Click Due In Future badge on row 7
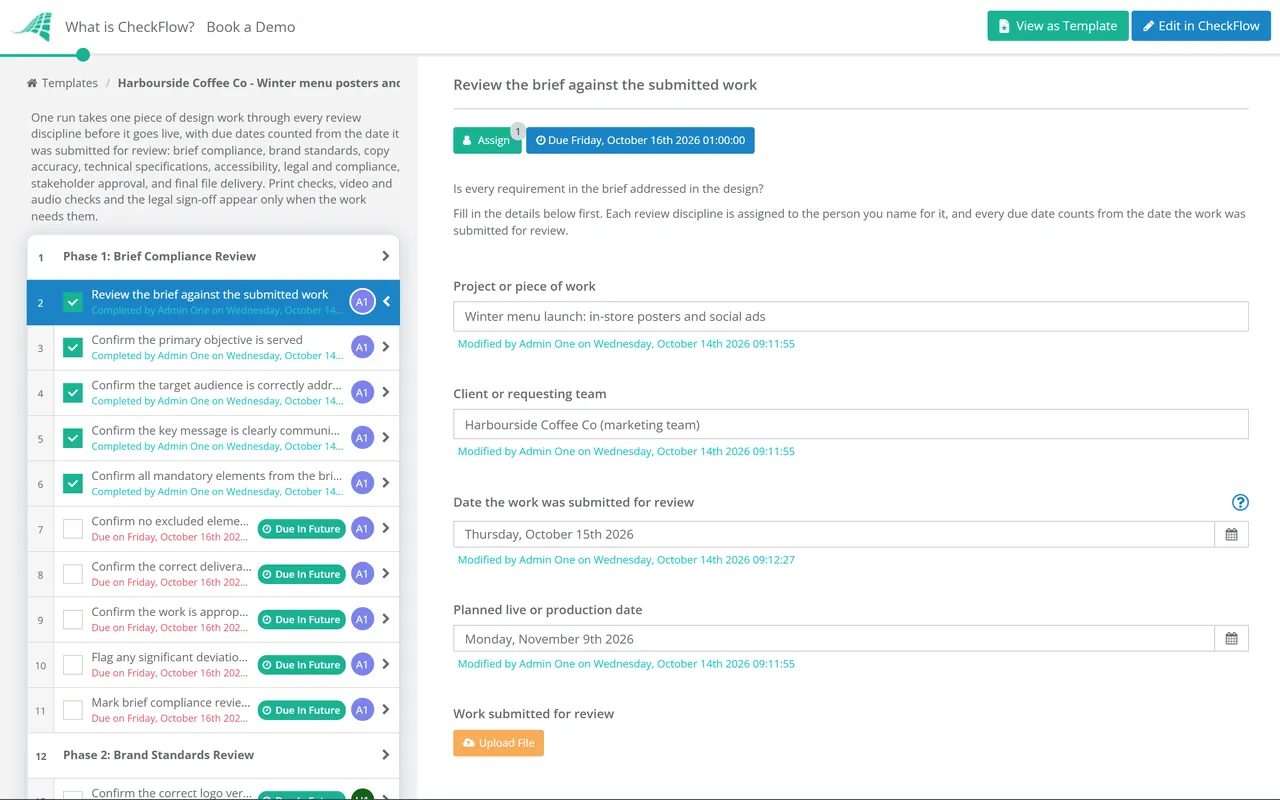The image size is (1280, 800). (x=301, y=529)
